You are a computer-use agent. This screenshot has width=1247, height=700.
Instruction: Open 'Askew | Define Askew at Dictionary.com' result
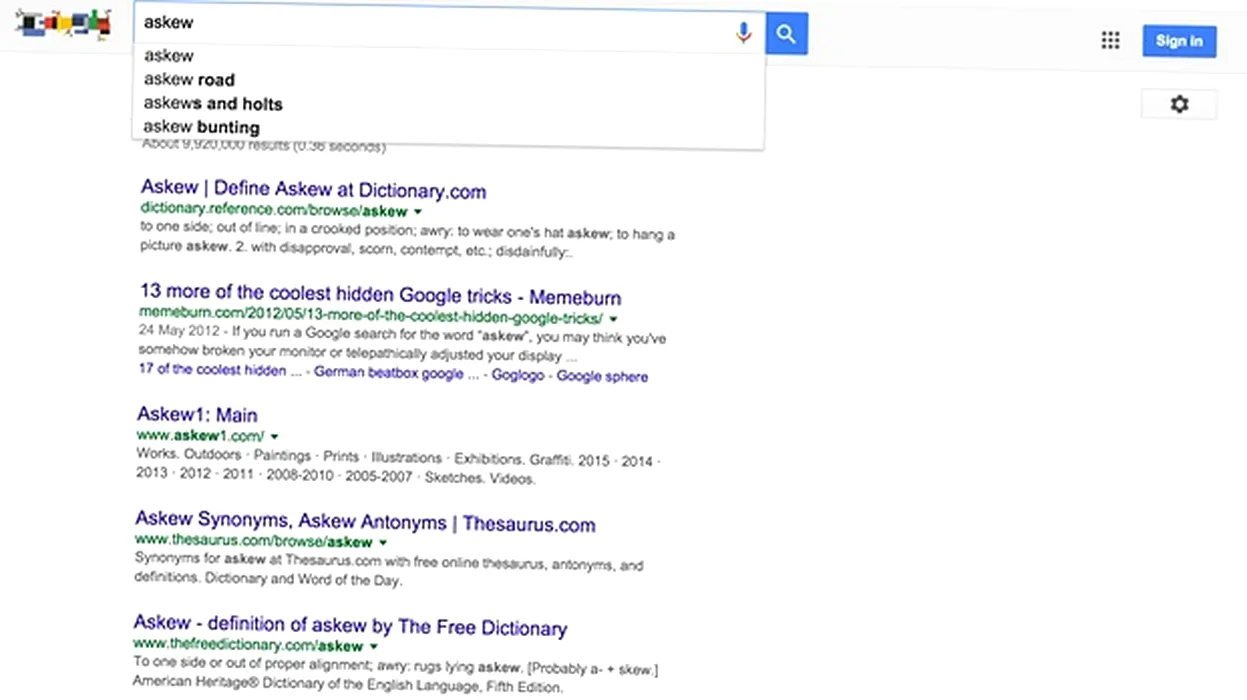pyautogui.click(x=313, y=190)
